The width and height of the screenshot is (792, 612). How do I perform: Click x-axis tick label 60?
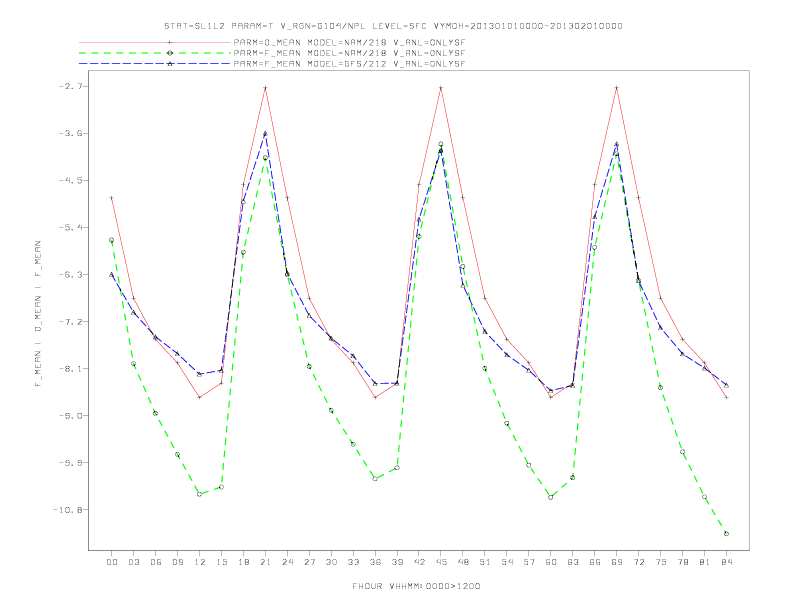(x=551, y=562)
